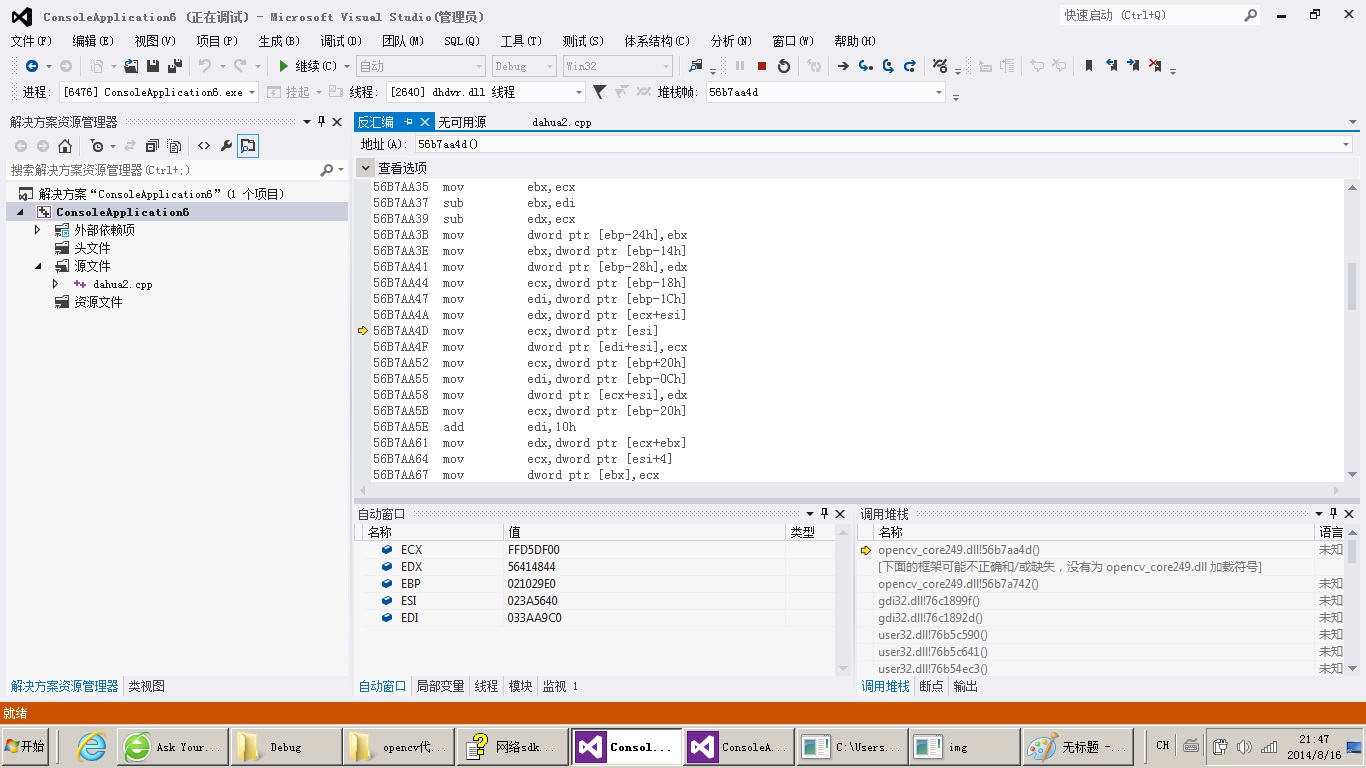Image resolution: width=1366 pixels, height=768 pixels.
Task: Collapse the 源文件 folder node
Action: [x=38, y=266]
